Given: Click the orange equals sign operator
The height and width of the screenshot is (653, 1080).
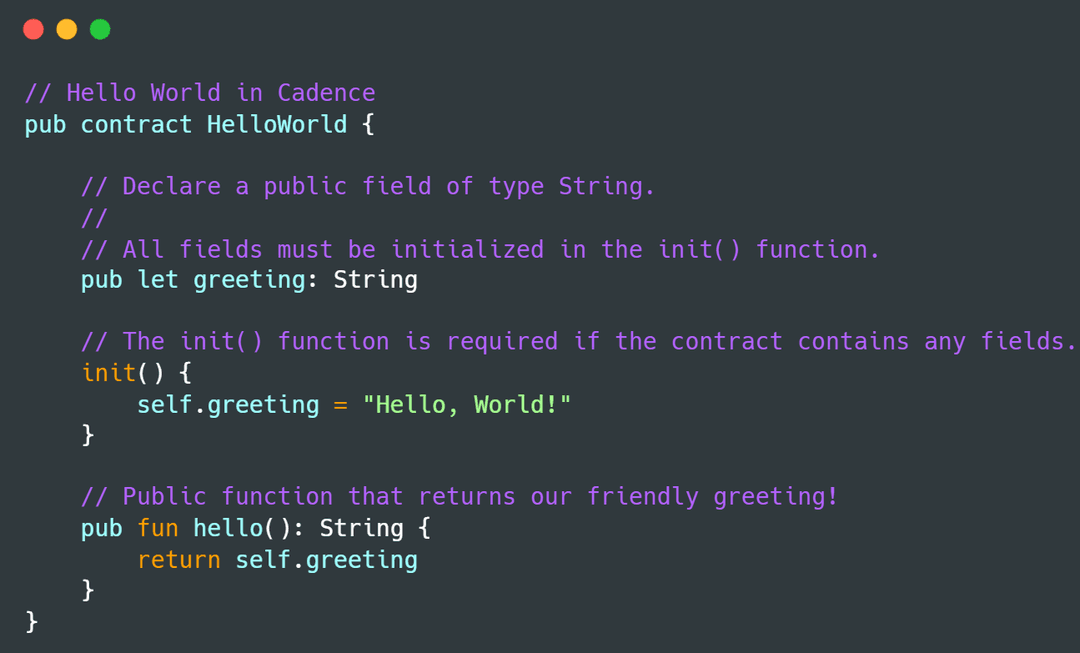Looking at the screenshot, I should click(x=340, y=406).
